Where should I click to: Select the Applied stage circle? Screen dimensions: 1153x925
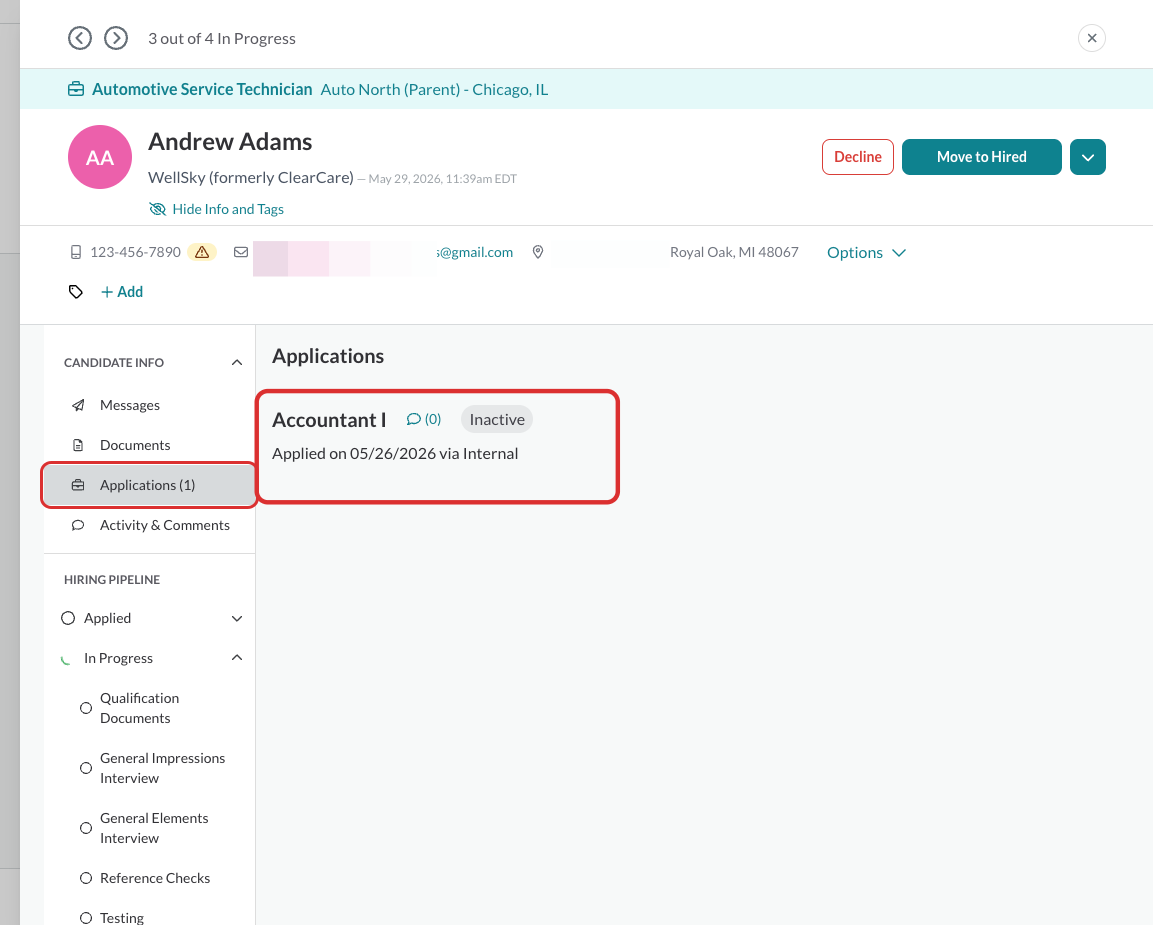point(68,618)
